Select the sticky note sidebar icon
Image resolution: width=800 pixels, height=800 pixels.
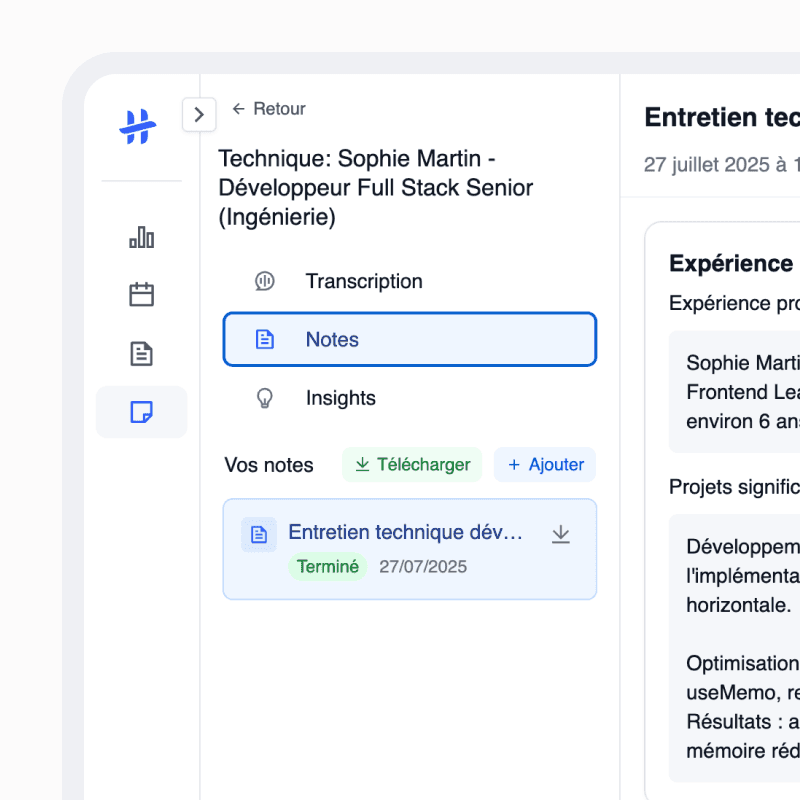[141, 412]
